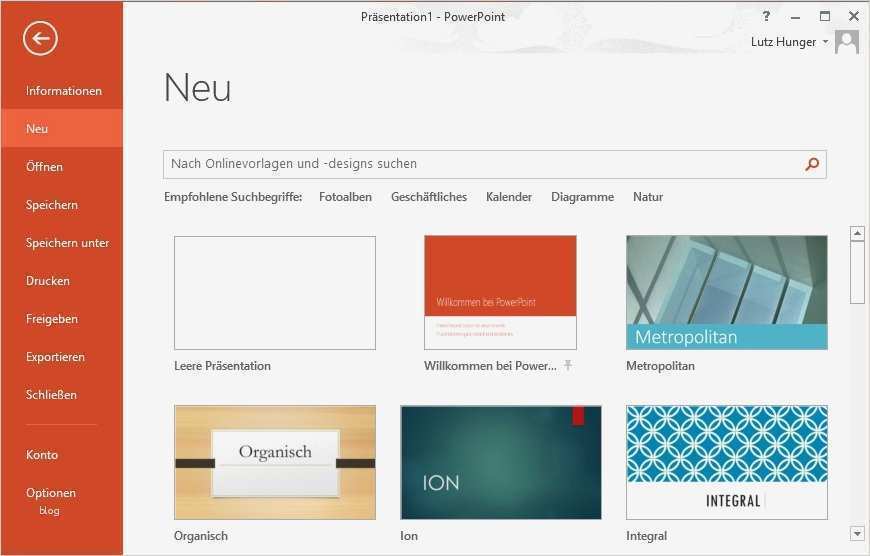This screenshot has width=870, height=556.
Task: Expand the Lutz Hunger account dropdown
Action: coord(825,42)
